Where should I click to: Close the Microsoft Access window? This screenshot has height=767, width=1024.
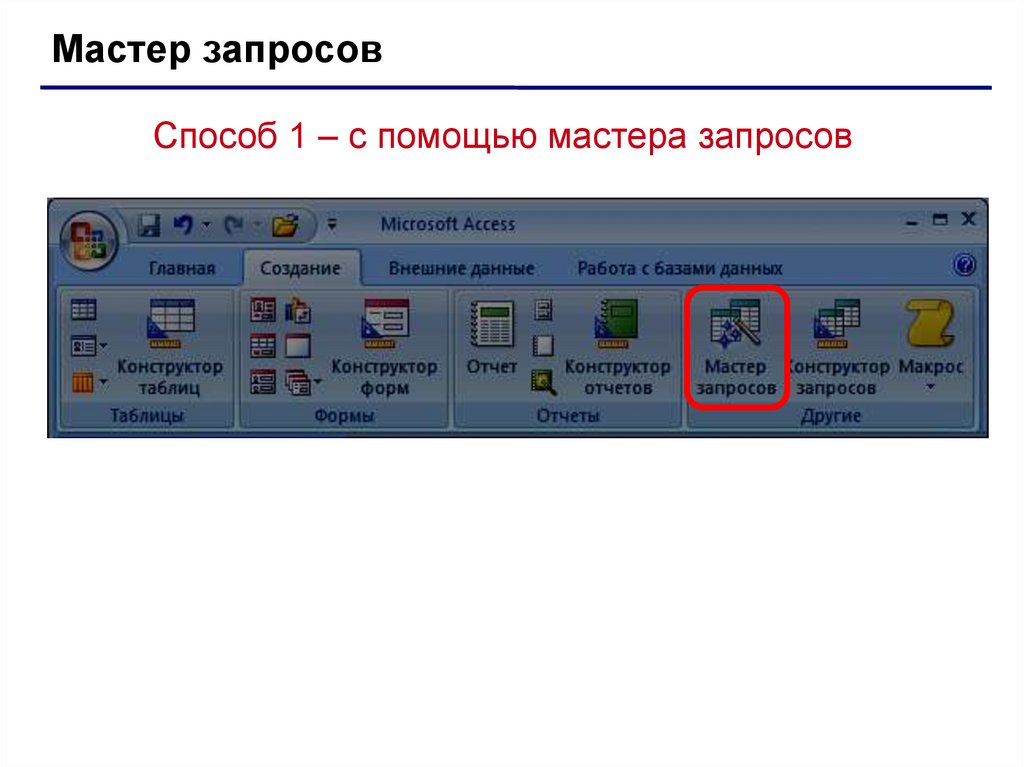969,219
